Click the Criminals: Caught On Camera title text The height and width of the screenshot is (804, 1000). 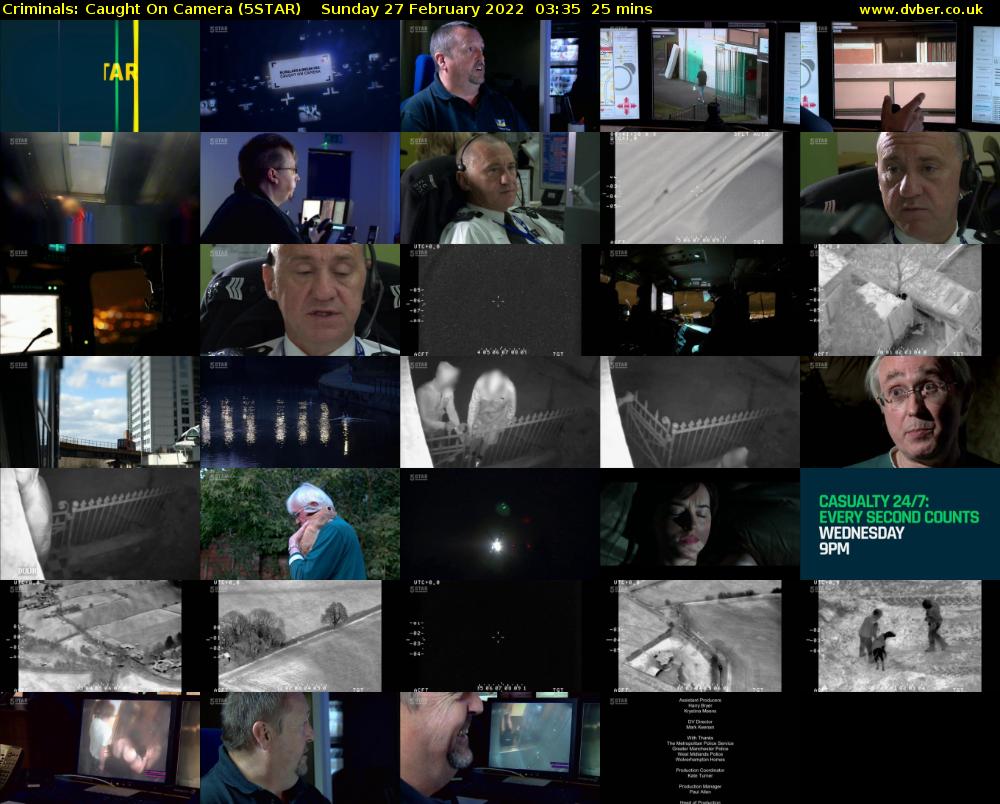(151, 9)
